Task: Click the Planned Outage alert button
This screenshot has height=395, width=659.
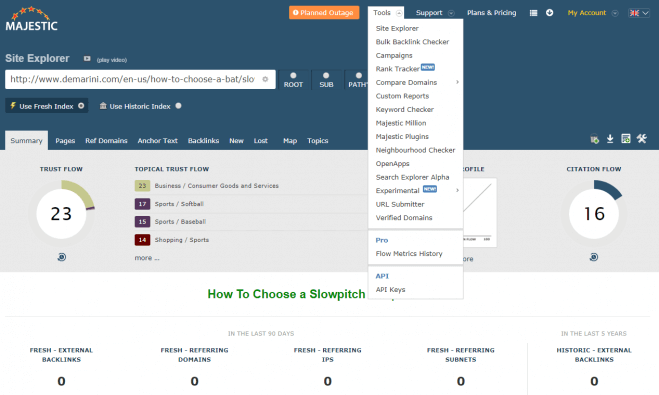Action: pos(324,13)
